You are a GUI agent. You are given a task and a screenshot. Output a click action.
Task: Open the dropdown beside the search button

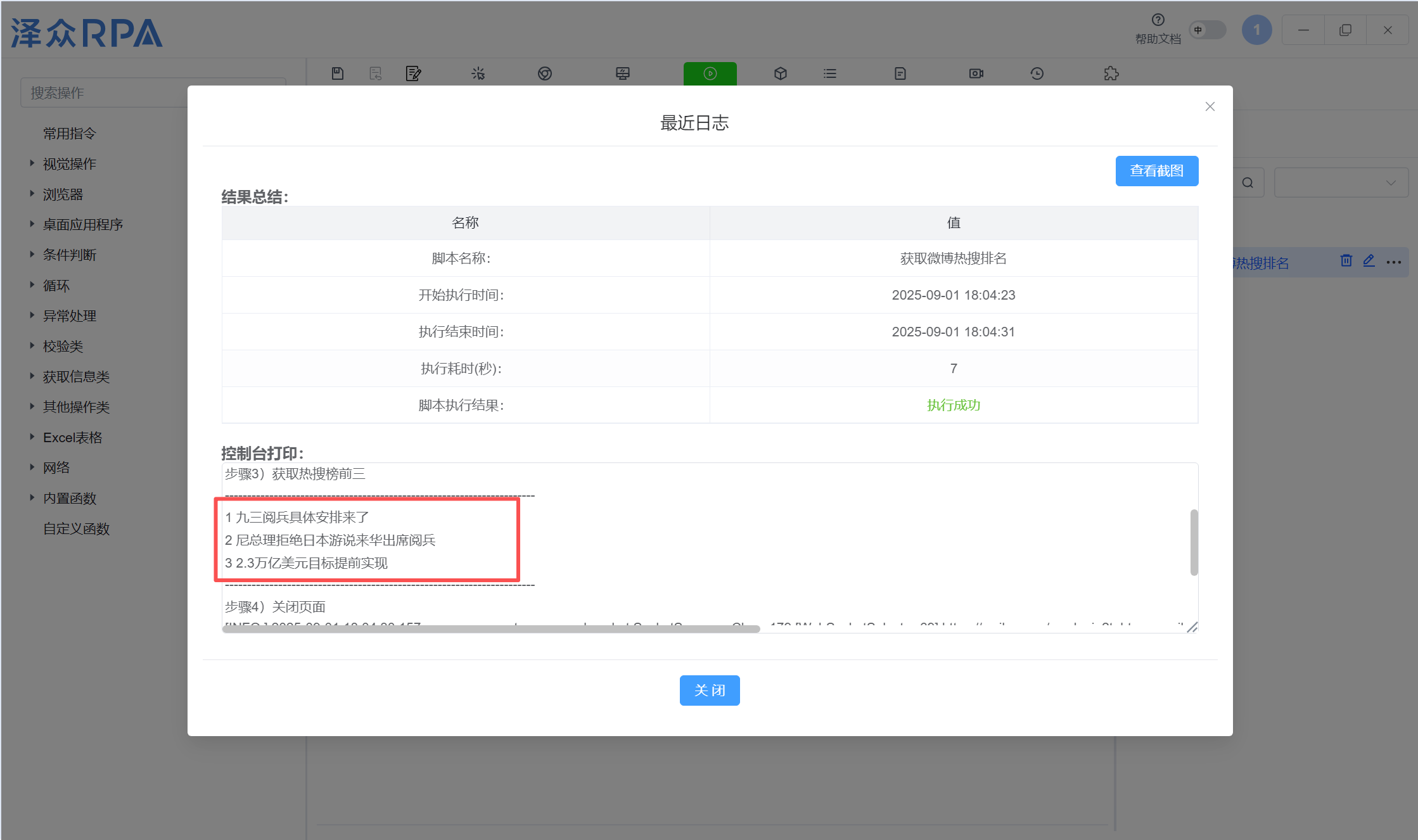coord(1341,182)
